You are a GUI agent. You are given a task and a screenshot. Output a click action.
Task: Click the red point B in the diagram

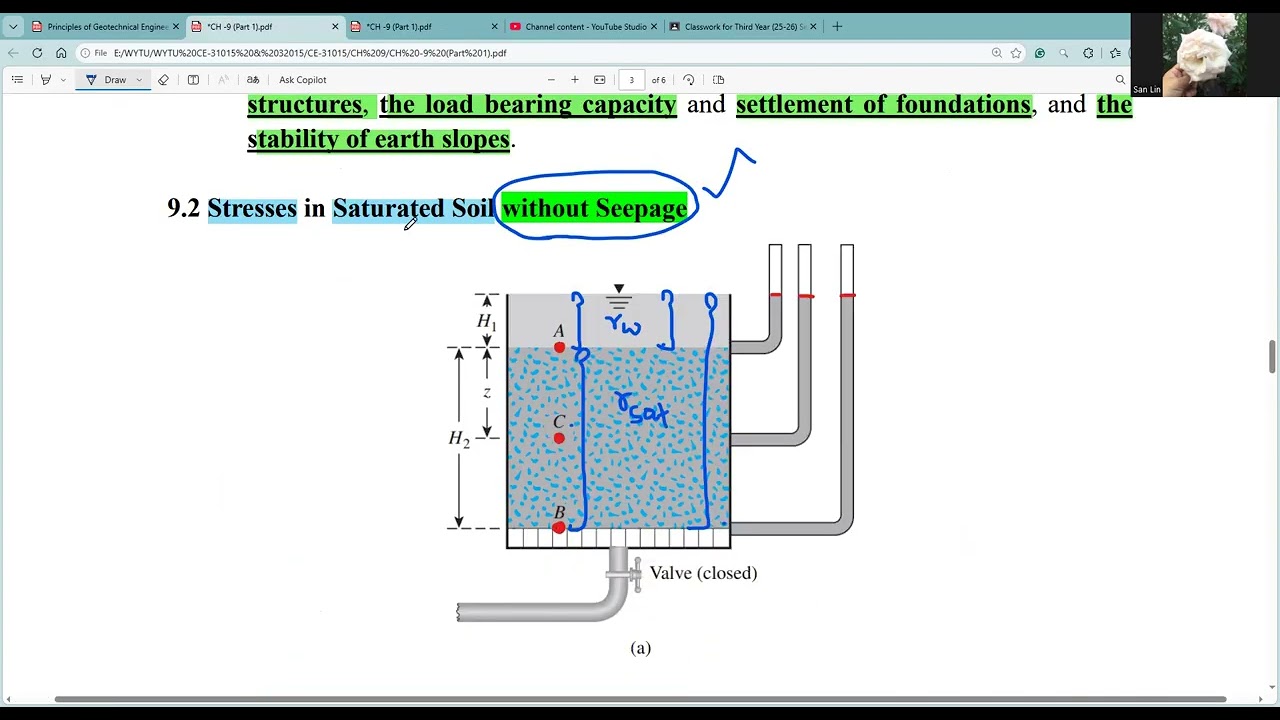(x=559, y=527)
